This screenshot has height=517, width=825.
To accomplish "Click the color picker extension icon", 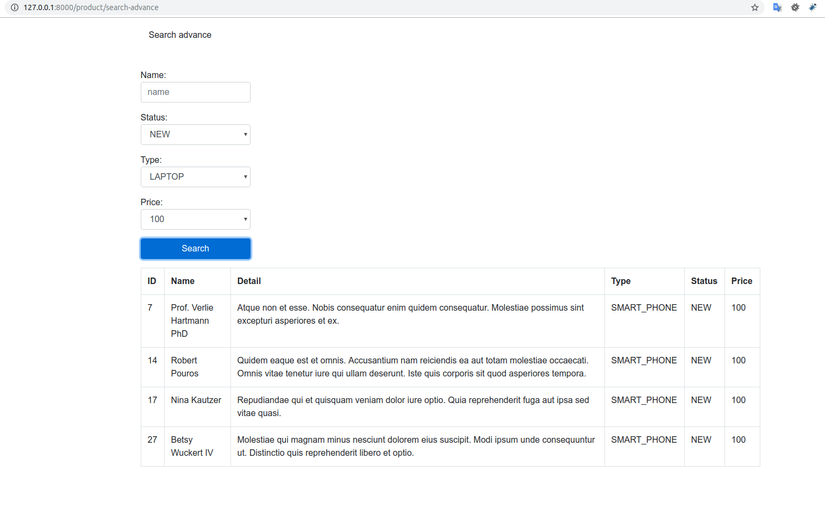I will coord(813,7).
